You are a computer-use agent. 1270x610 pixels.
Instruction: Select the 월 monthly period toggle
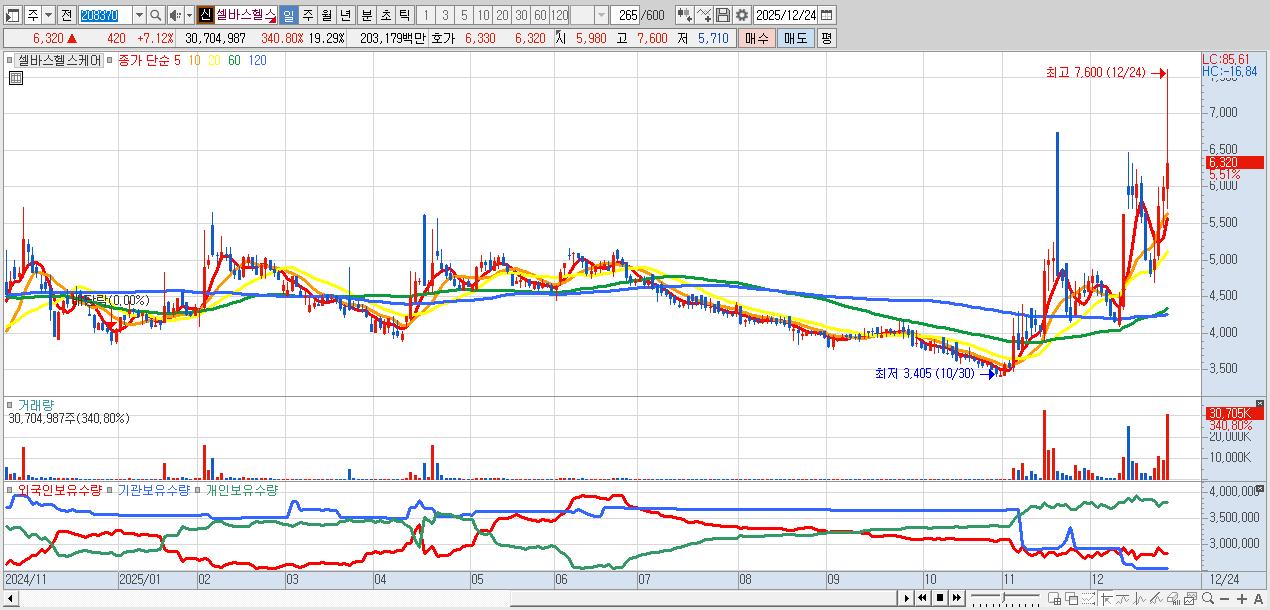click(x=326, y=15)
